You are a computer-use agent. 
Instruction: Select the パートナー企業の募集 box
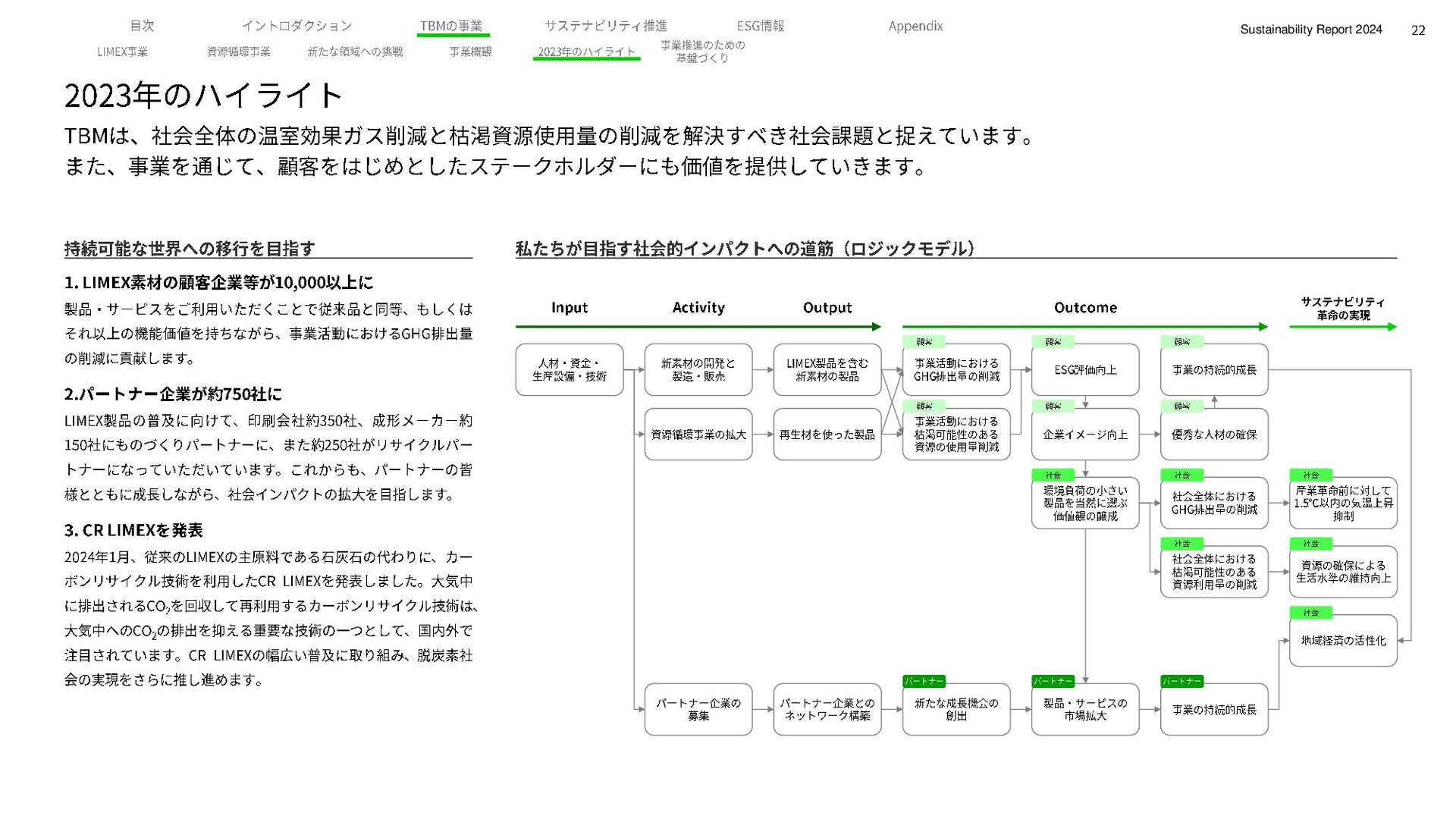pos(698,710)
